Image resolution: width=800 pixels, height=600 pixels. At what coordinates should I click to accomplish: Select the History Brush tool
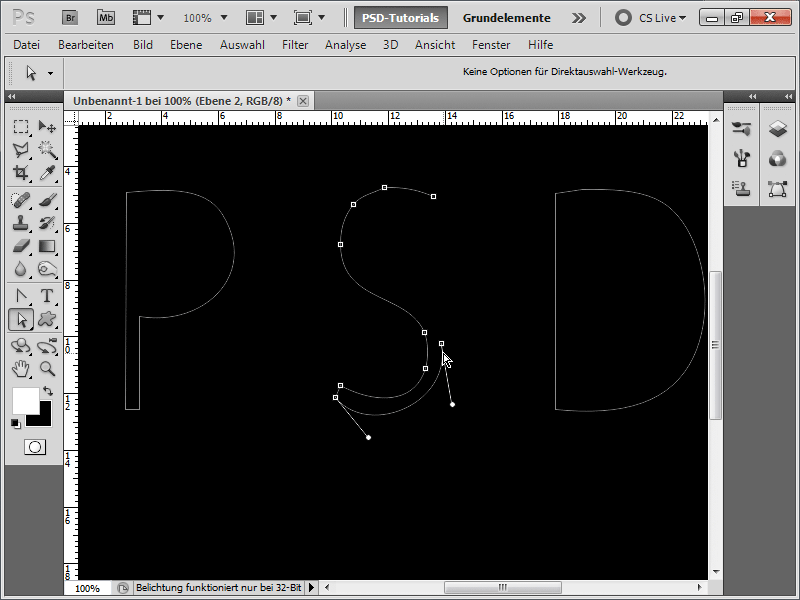tap(47, 223)
